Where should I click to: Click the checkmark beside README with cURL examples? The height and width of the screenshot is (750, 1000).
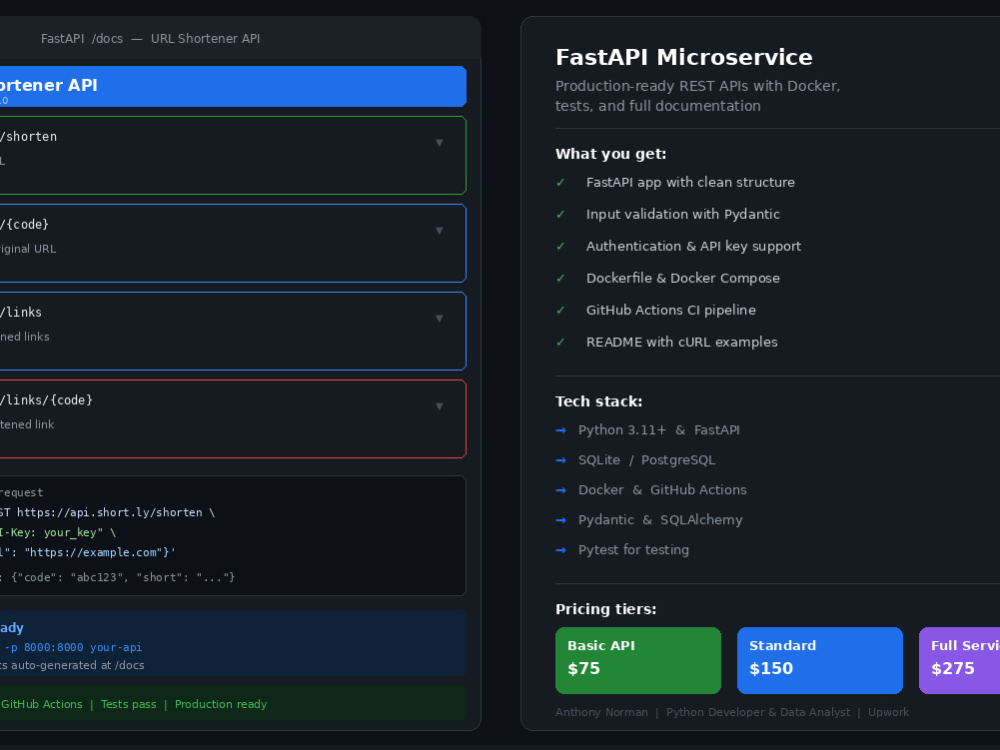pos(561,342)
